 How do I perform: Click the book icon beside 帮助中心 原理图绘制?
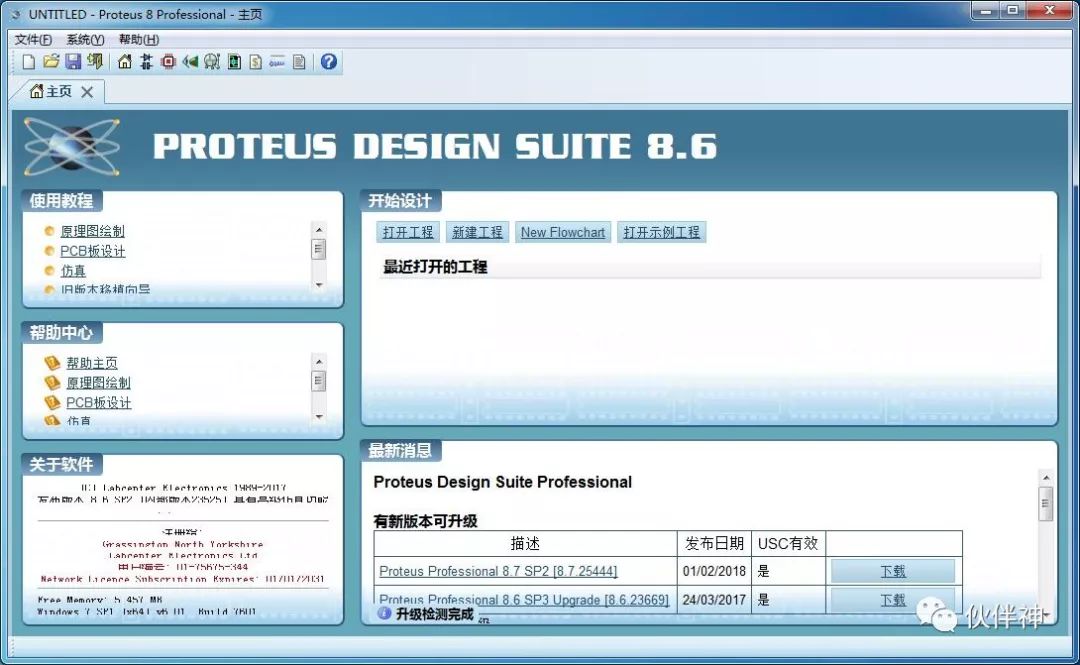pos(52,382)
